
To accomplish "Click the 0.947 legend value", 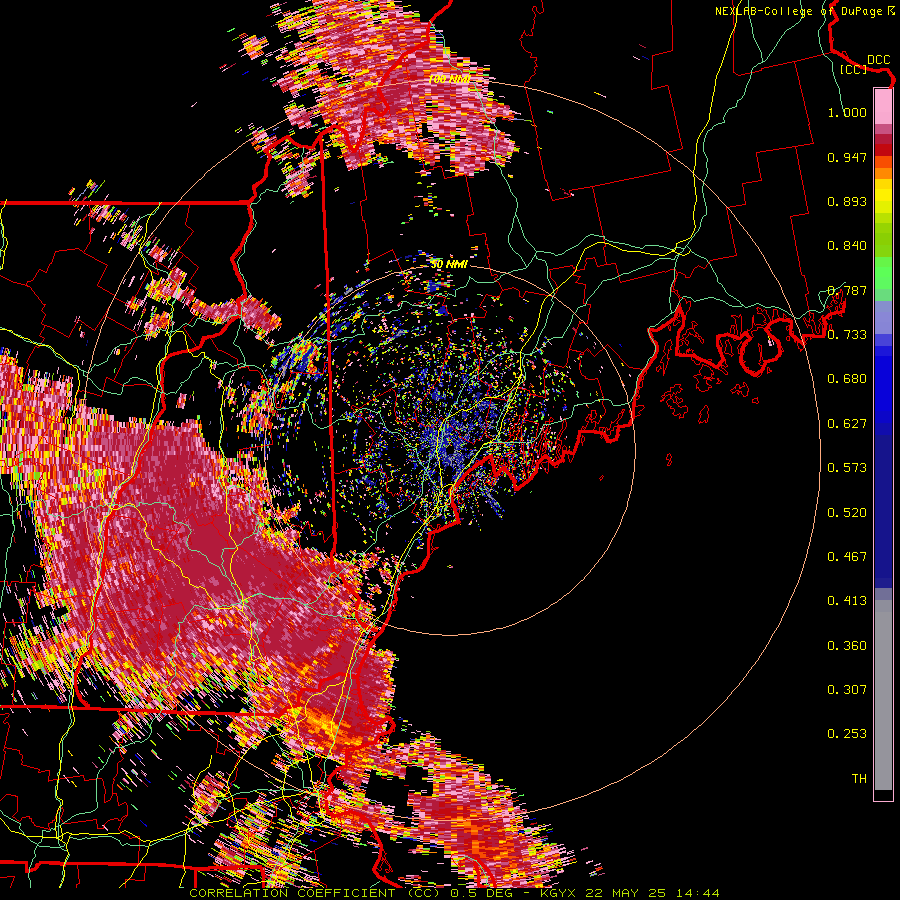I will click(x=847, y=157).
